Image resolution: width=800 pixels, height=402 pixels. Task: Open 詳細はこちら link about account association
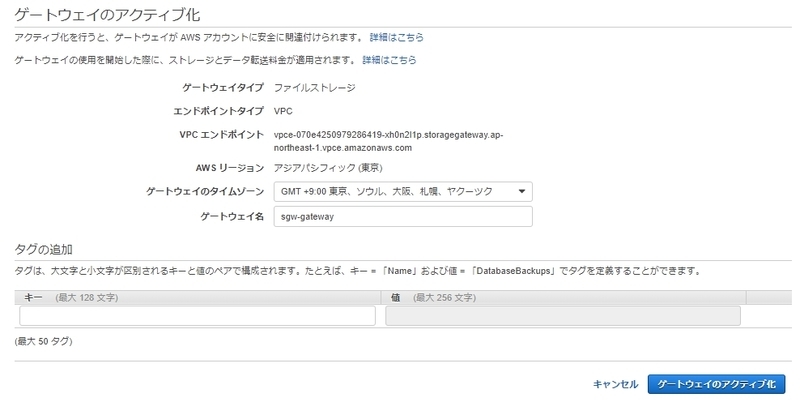[x=396, y=37]
